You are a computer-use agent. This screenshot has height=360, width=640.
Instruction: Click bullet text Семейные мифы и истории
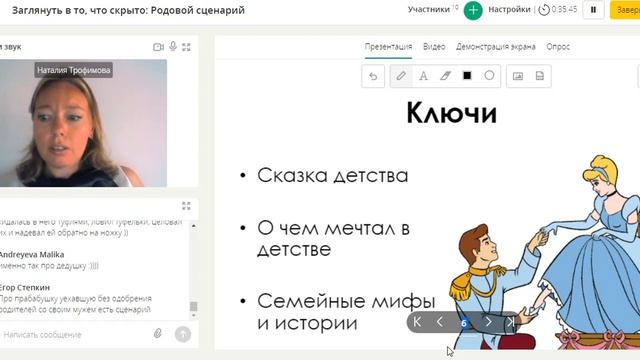pos(346,312)
